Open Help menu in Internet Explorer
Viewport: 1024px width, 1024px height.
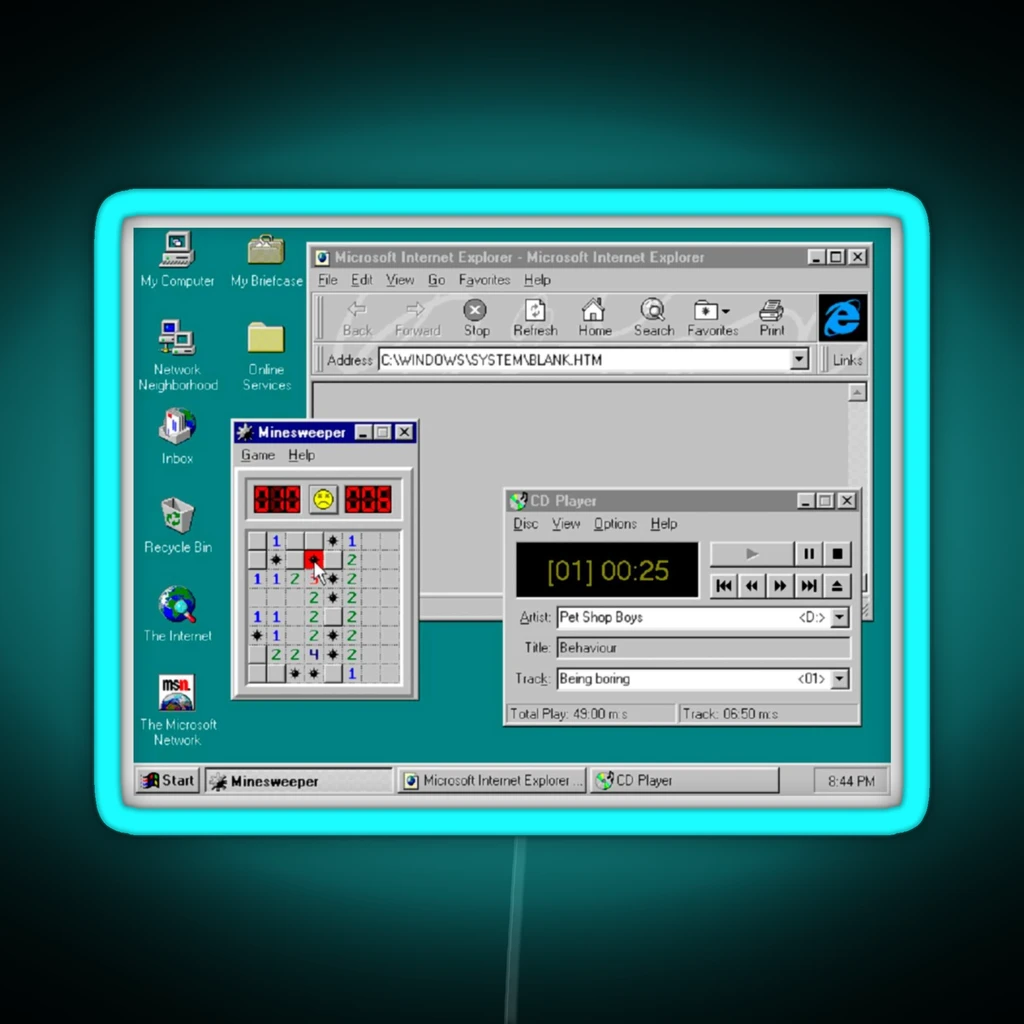[537, 280]
